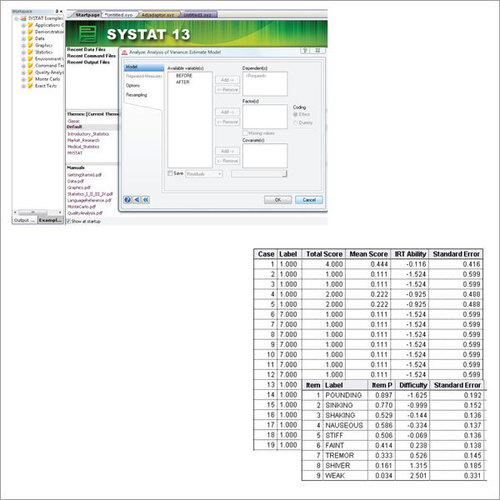The height and width of the screenshot is (500, 500).
Task: Pin the Workspace panel using pin icon
Action: (57, 11)
